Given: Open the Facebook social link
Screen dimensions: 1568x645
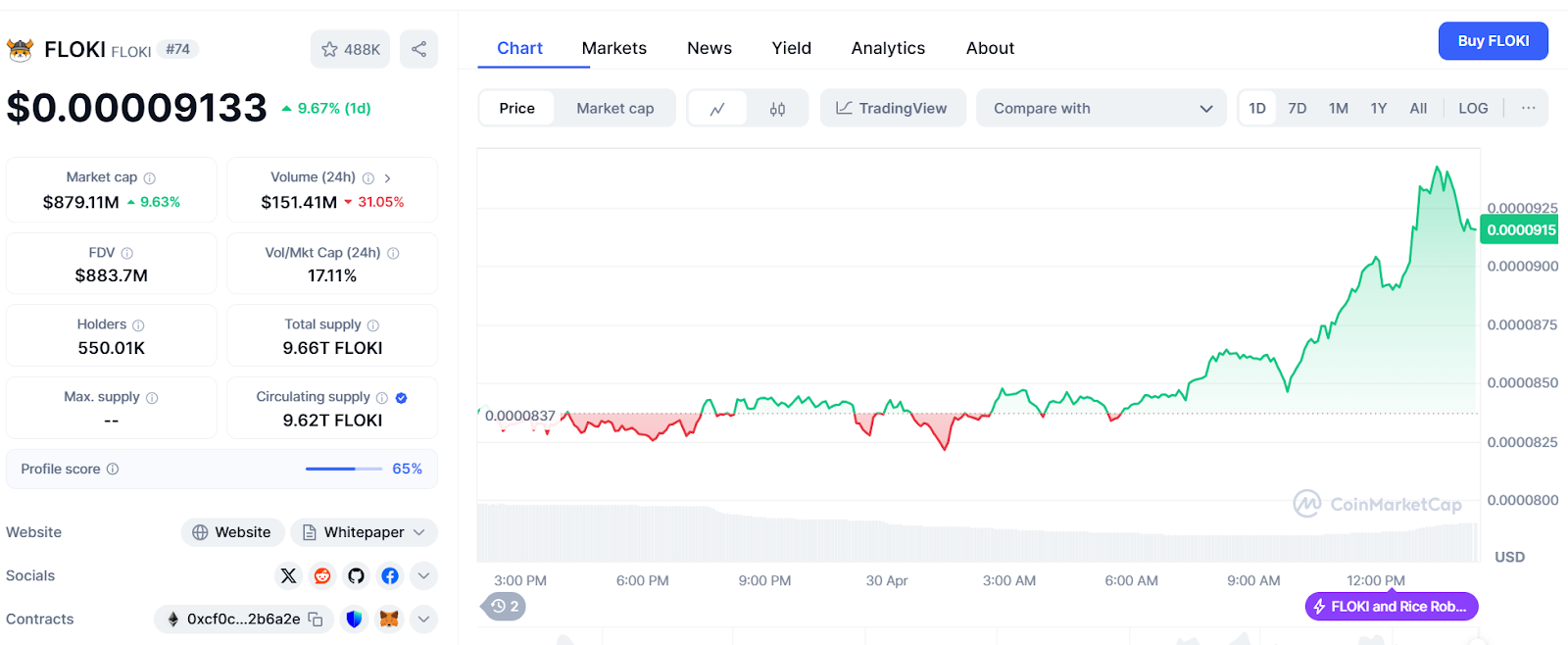Looking at the screenshot, I should (390, 575).
